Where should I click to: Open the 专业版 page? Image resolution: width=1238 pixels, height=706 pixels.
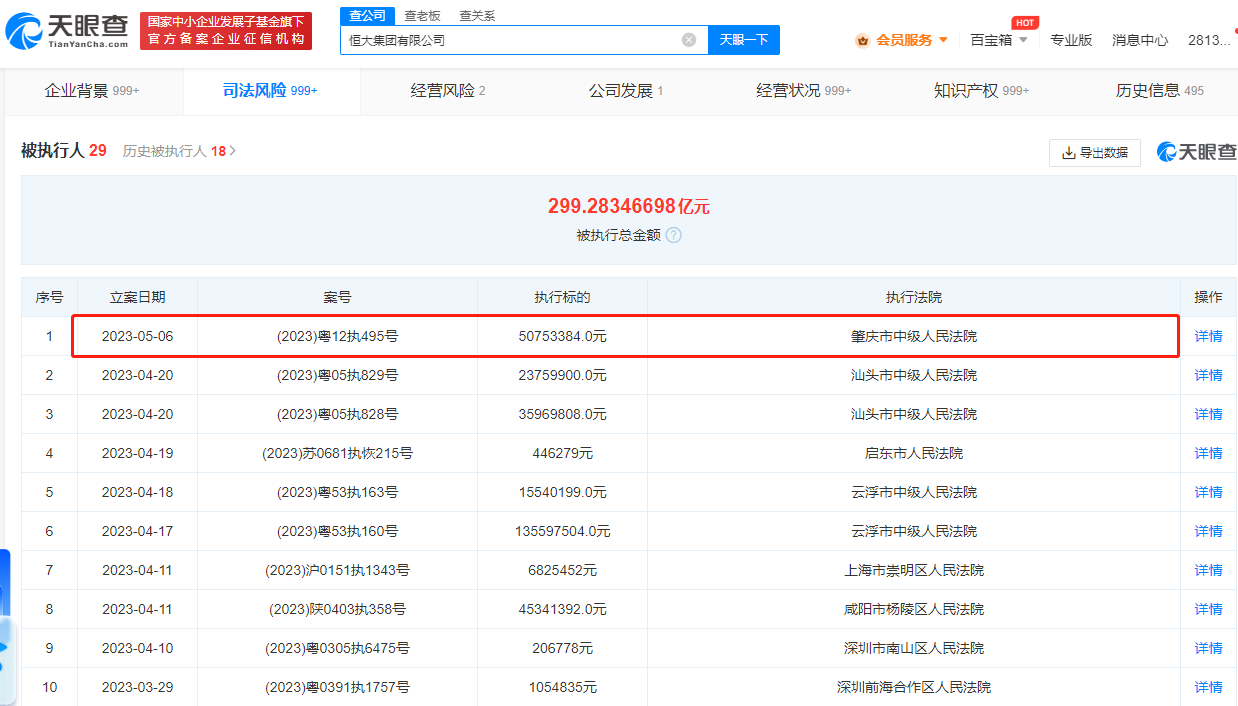click(x=1072, y=41)
